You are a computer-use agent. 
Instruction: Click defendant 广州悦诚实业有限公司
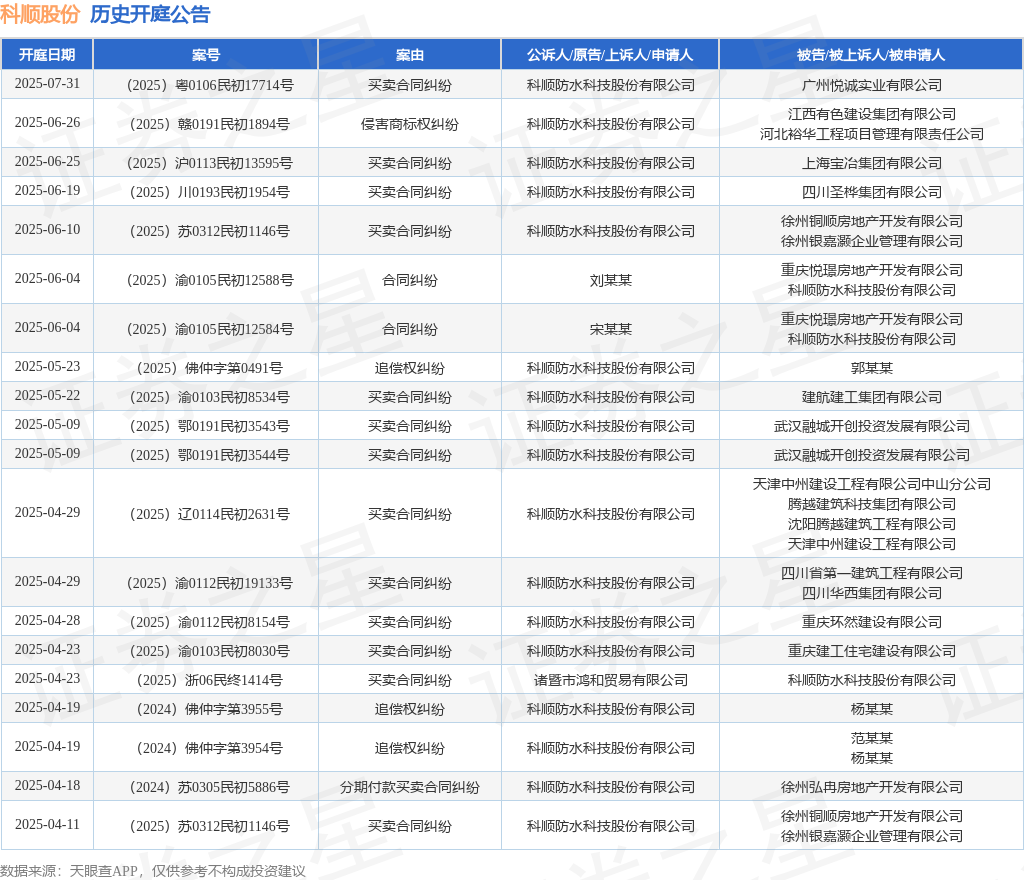point(872,85)
